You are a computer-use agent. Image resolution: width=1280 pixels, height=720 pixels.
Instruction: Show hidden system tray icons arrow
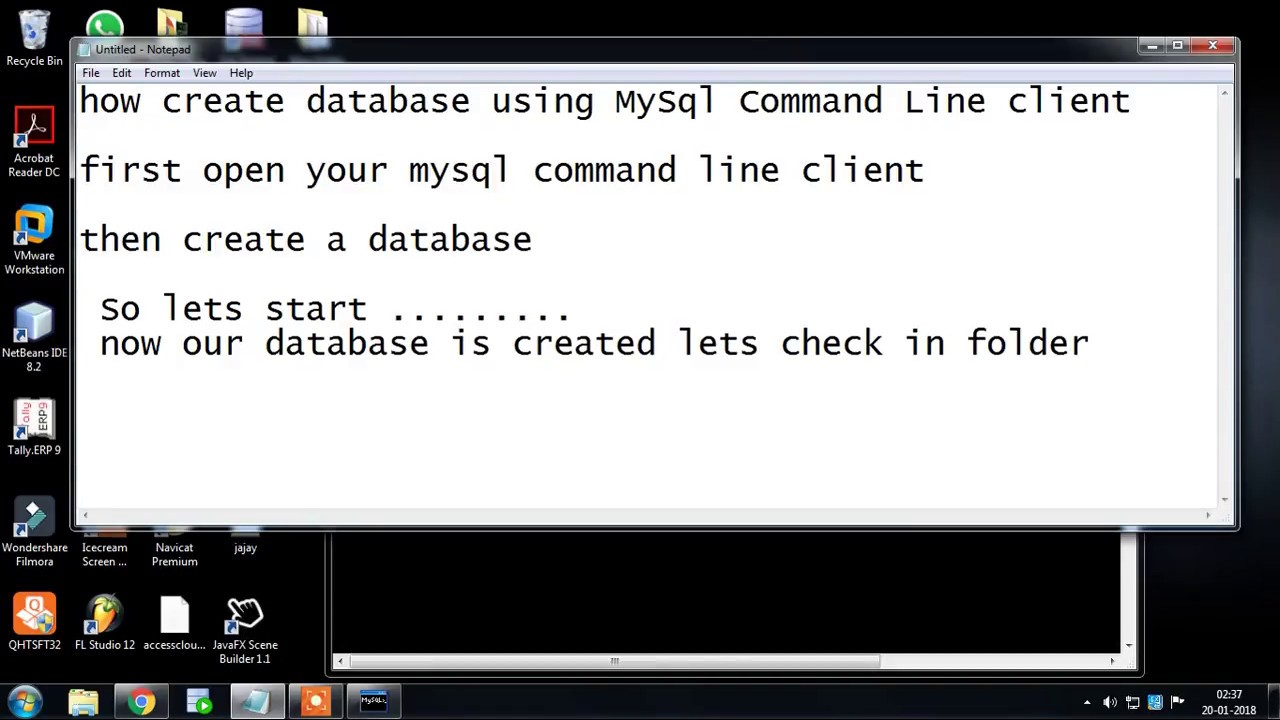pos(1087,703)
